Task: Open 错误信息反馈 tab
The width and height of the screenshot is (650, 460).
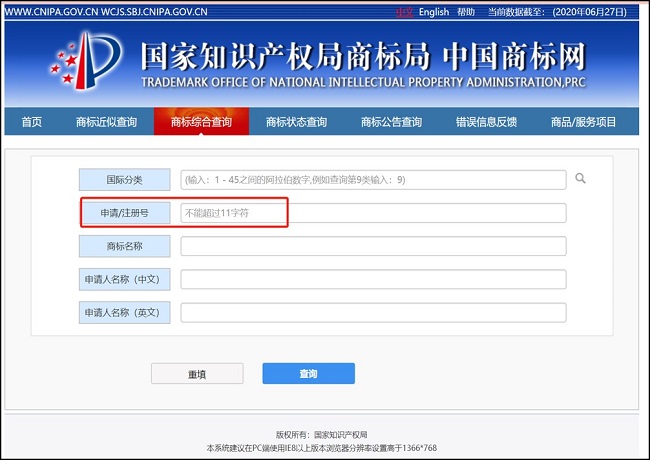Action: [486, 122]
